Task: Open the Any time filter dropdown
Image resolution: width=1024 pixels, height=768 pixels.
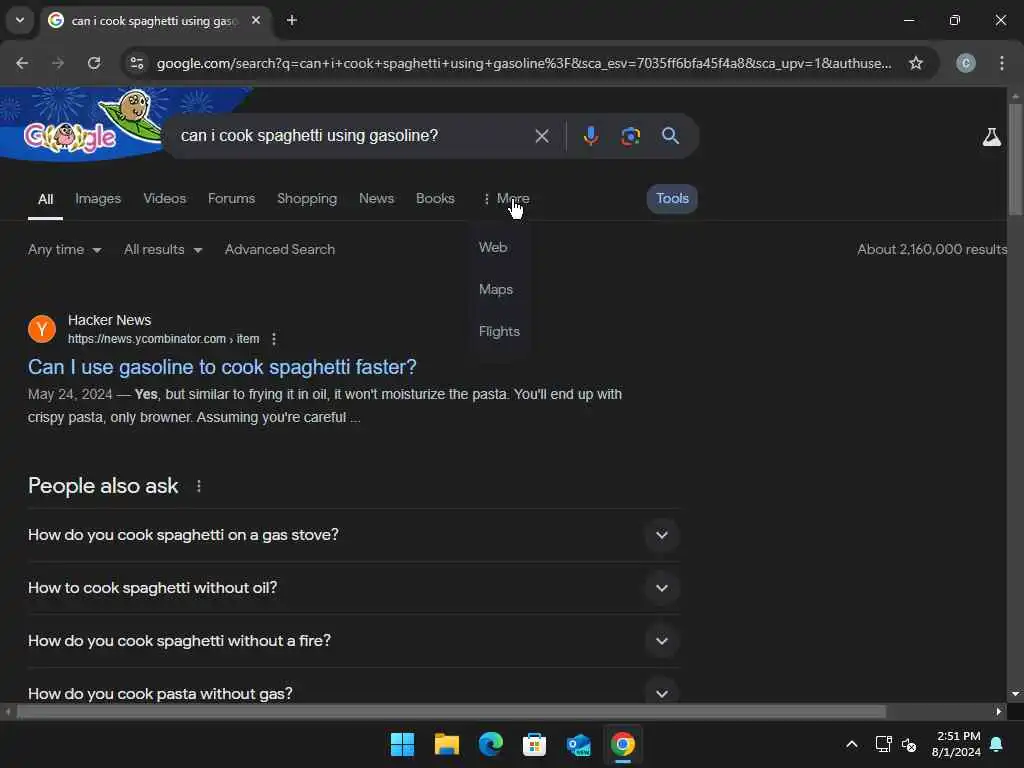Action: 65,249
